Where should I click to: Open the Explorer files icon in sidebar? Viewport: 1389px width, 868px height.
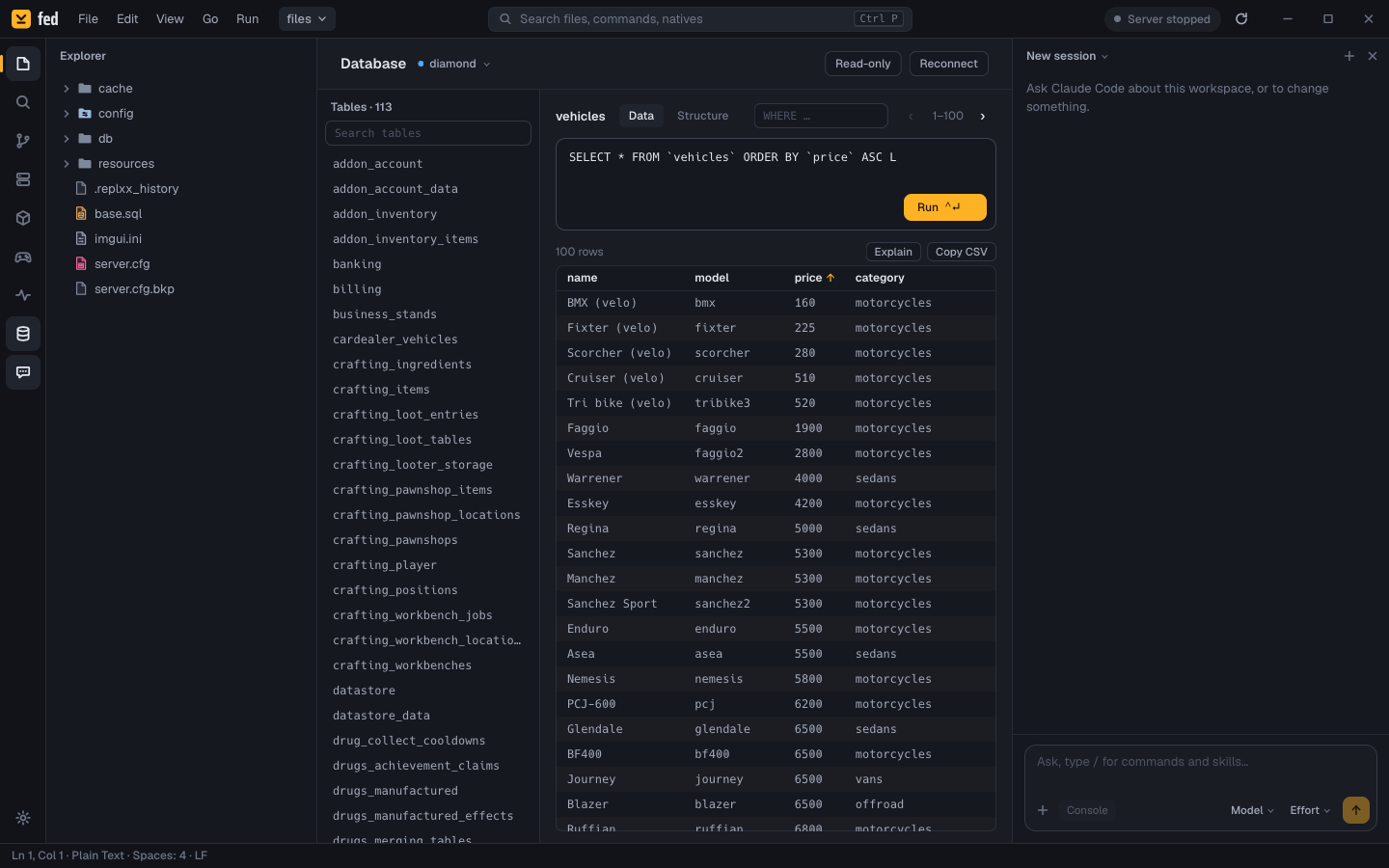[23, 64]
